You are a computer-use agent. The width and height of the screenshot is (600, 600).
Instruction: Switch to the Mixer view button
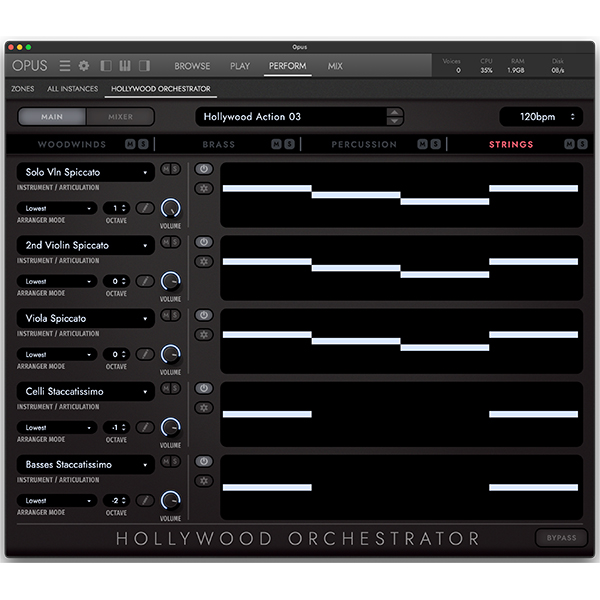(x=120, y=117)
